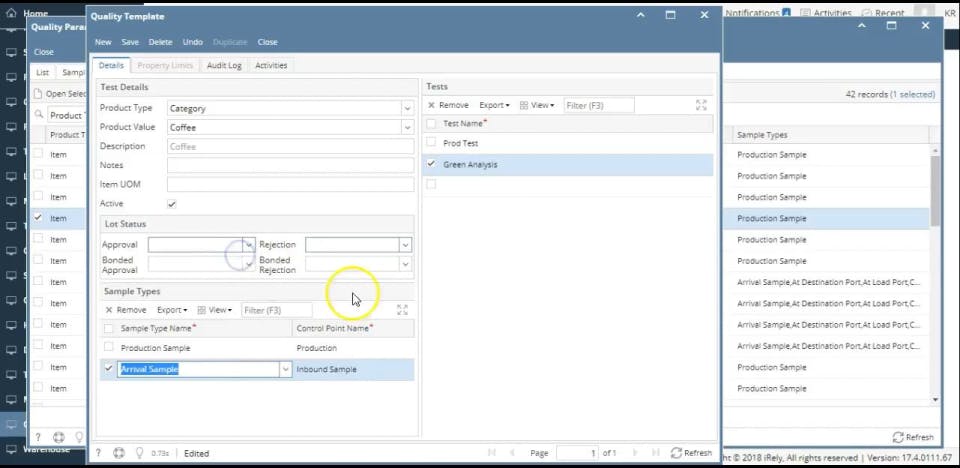Switch to the Details tab
This screenshot has width=960, height=468.
coord(111,65)
